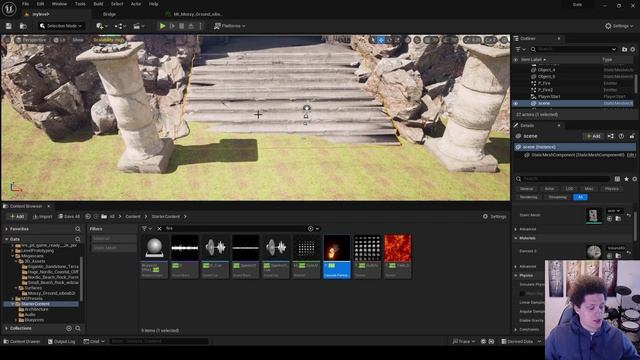The image size is (640, 360).
Task: Open the Edit menu
Action: (x=40, y=4)
